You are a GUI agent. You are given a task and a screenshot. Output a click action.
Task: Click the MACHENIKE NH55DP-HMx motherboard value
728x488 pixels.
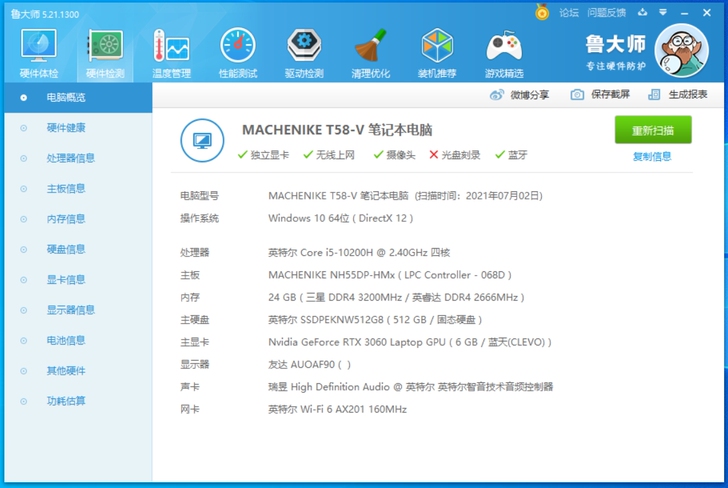pyautogui.click(x=390, y=275)
